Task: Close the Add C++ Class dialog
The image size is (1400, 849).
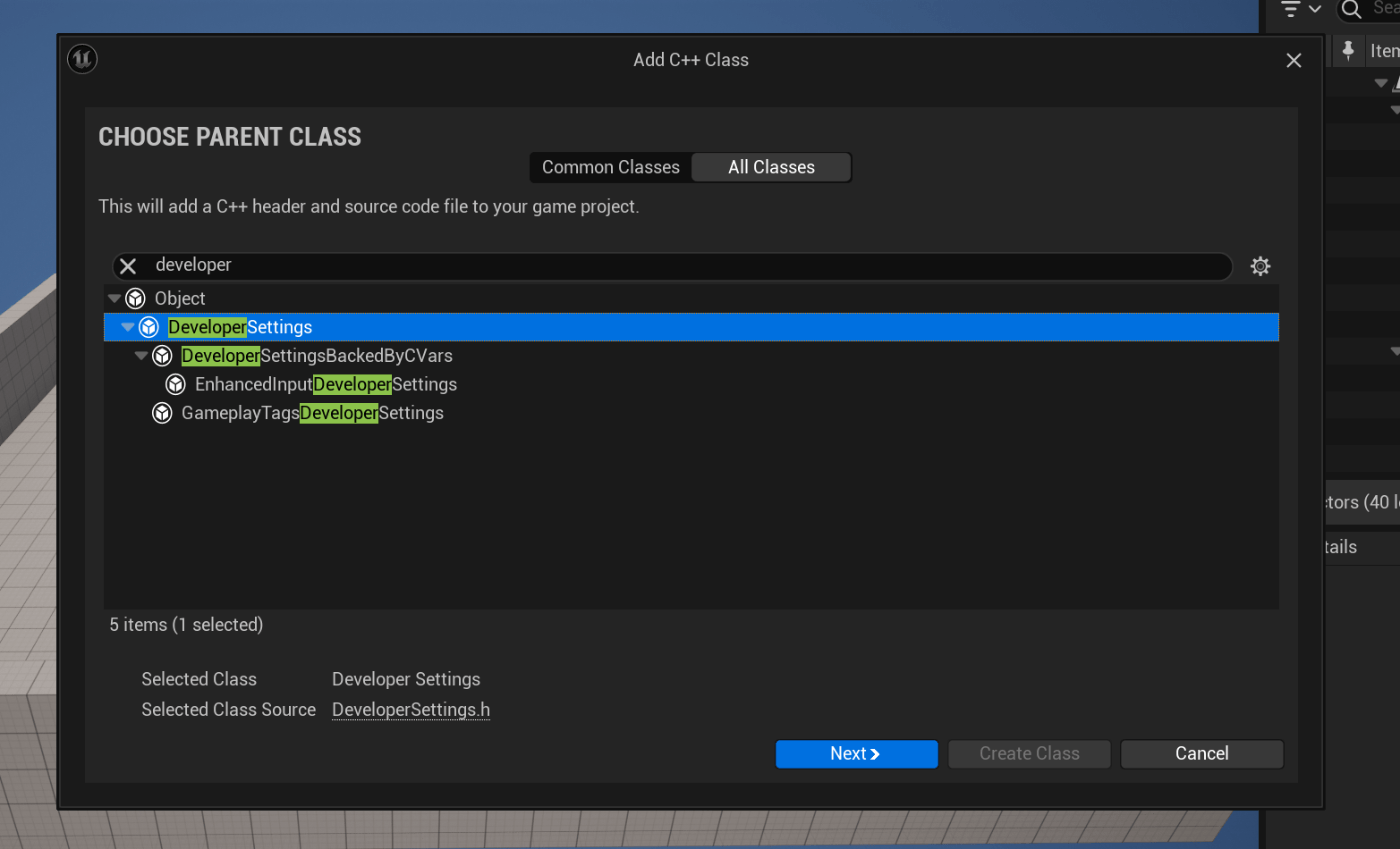Action: (x=1294, y=61)
